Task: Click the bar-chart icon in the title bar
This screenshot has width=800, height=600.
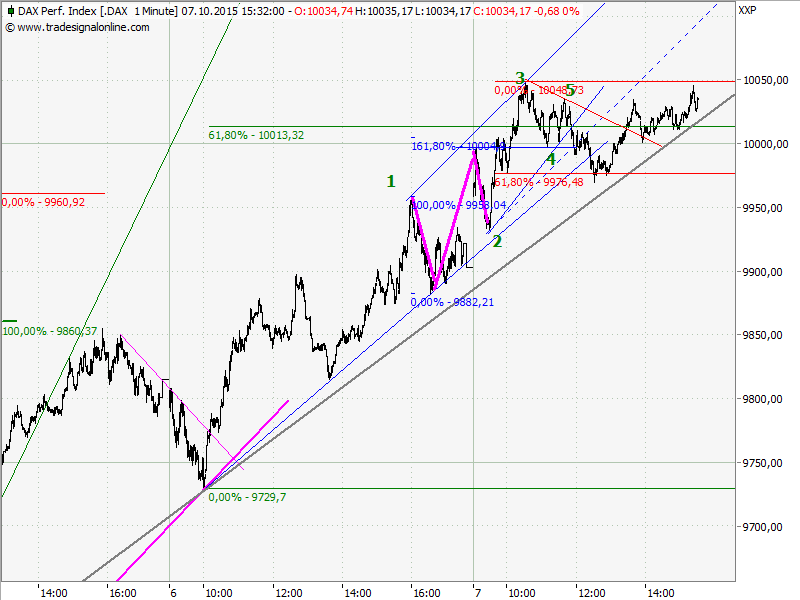Action: click(x=9, y=9)
